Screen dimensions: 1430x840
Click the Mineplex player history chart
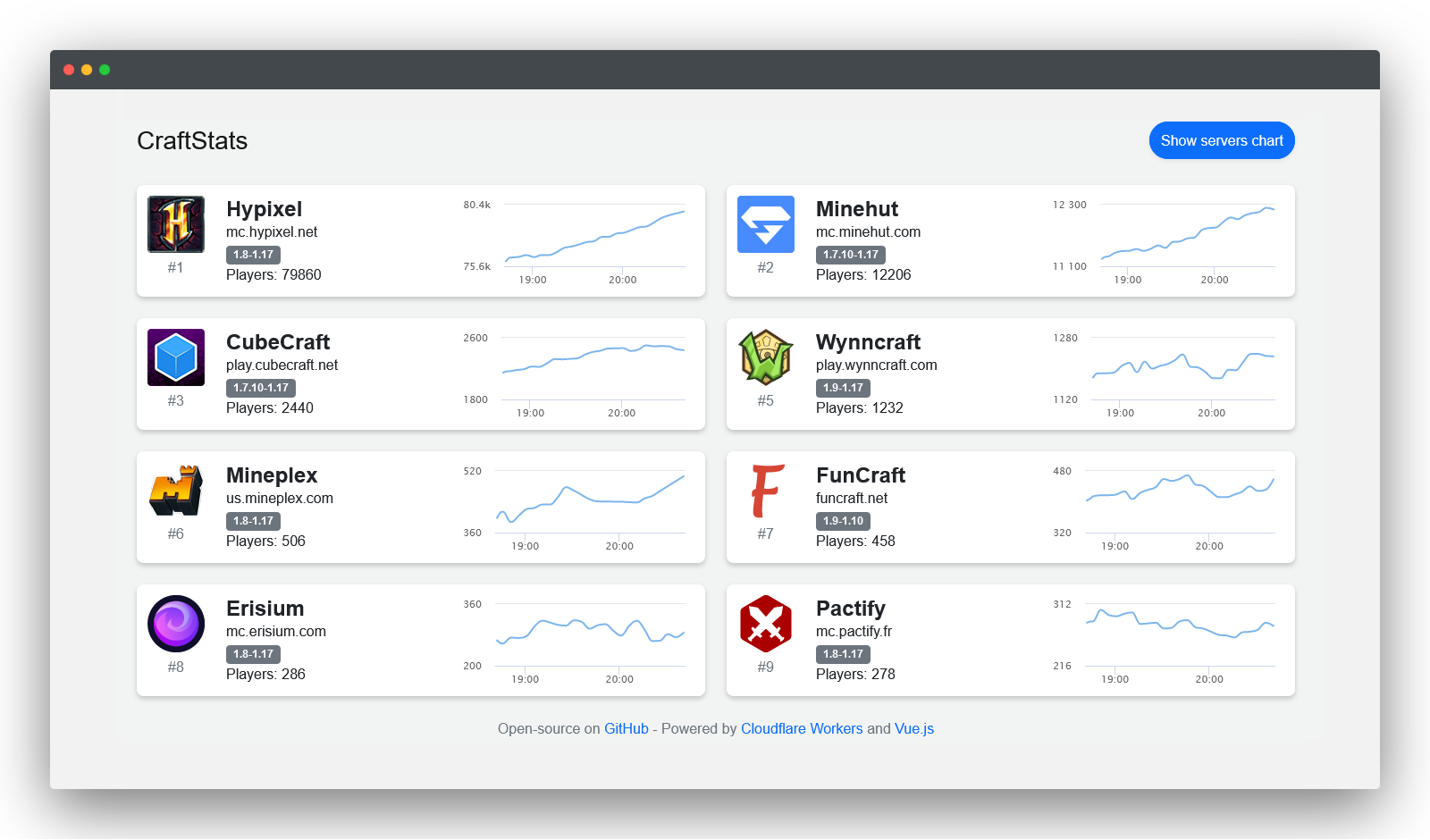click(x=575, y=508)
